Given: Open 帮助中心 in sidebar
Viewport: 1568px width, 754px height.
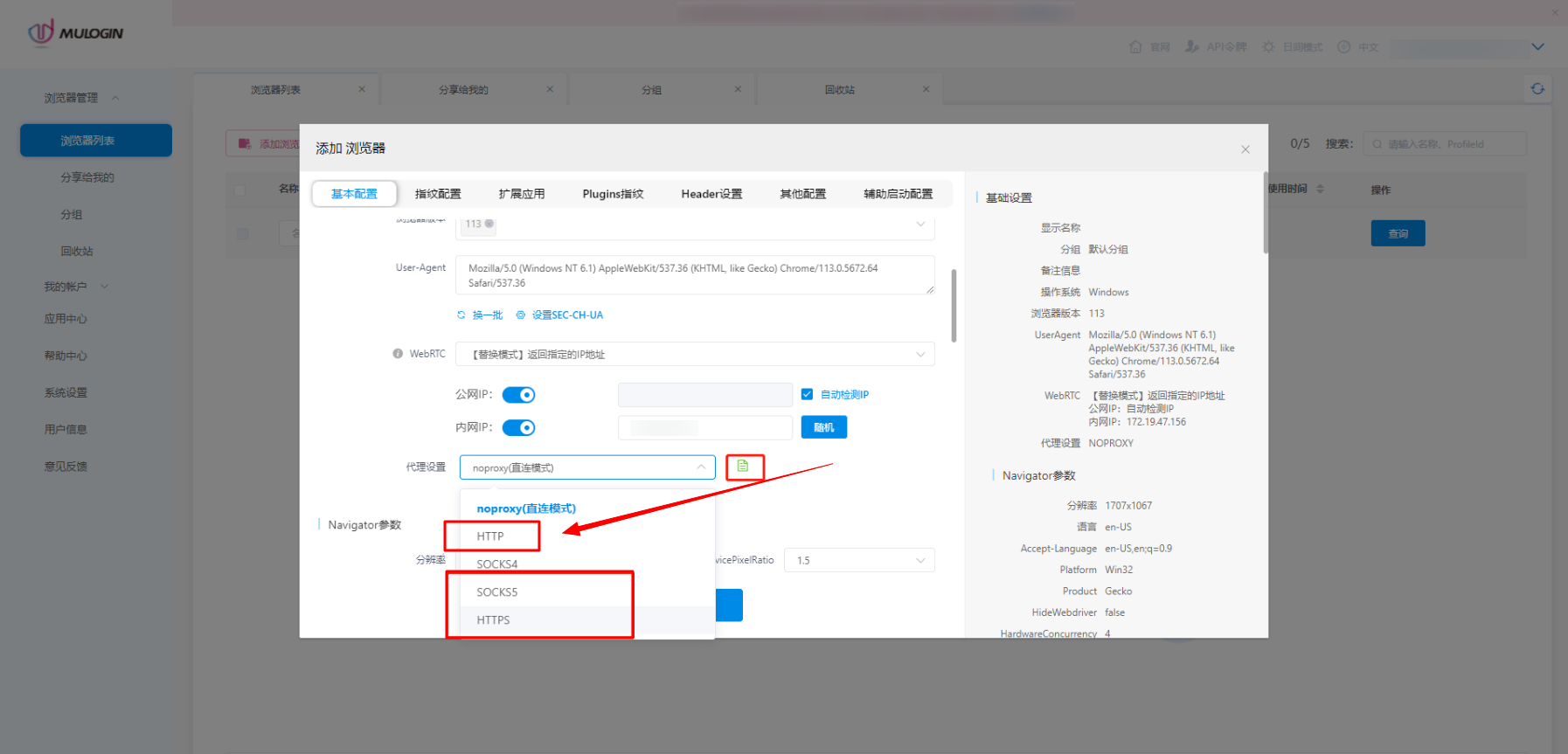Looking at the screenshot, I should pyautogui.click(x=66, y=356).
